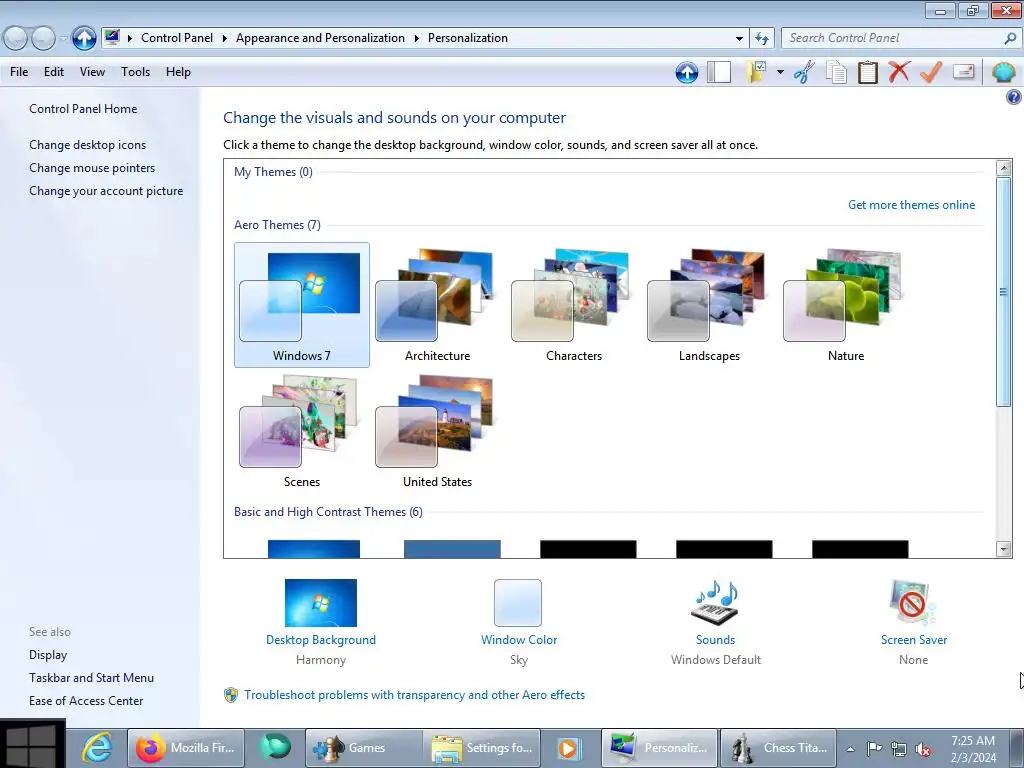Click the Forward navigation button

click(x=43, y=39)
